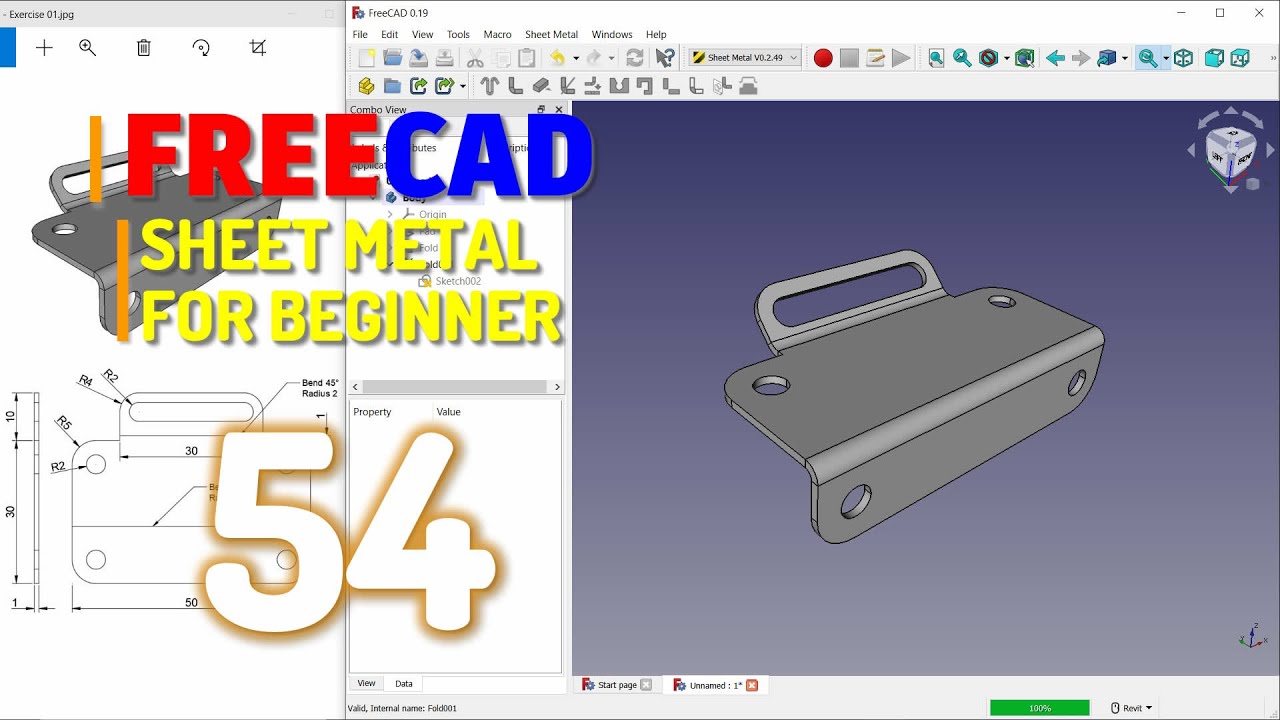This screenshot has height=720, width=1280.
Task: Expand the standard views zoom dropdown arrow
Action: pos(1166,58)
